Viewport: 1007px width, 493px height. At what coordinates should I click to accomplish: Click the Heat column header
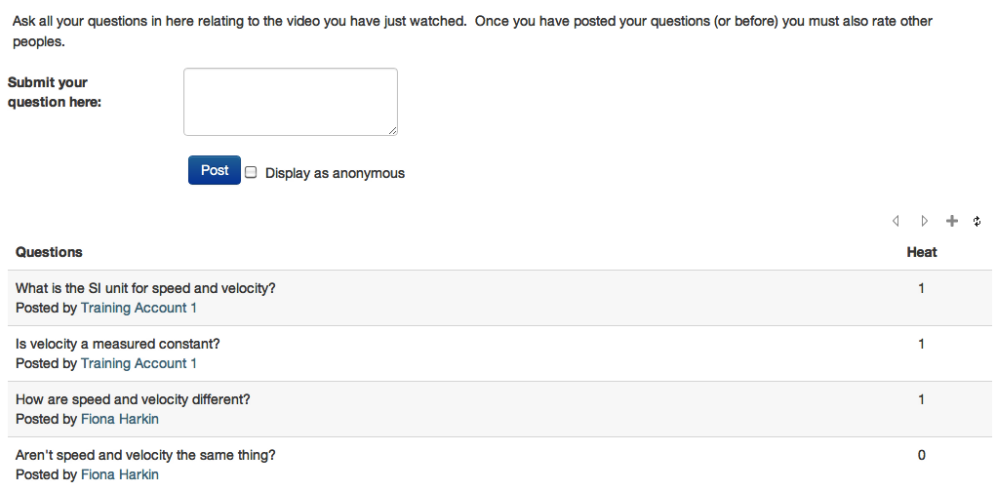(921, 252)
